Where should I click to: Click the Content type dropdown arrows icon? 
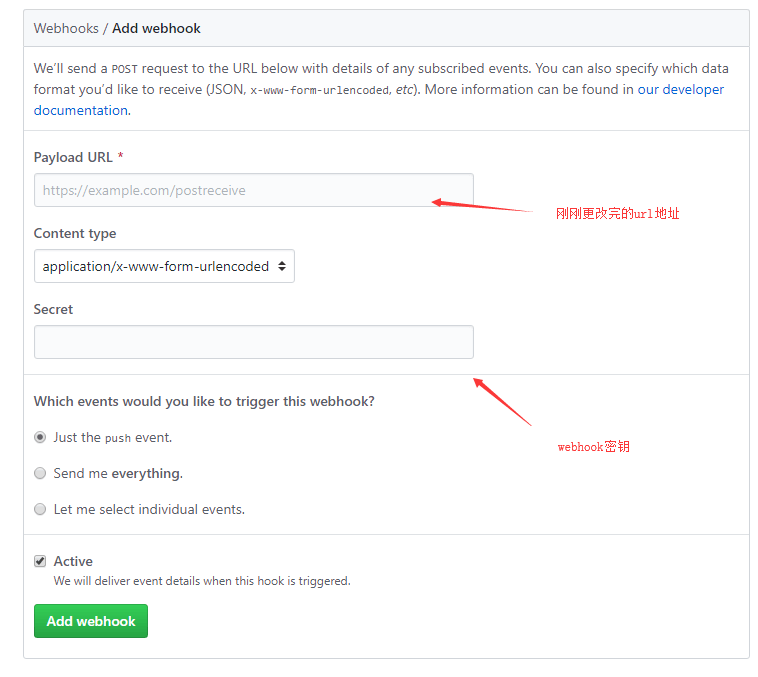282,266
